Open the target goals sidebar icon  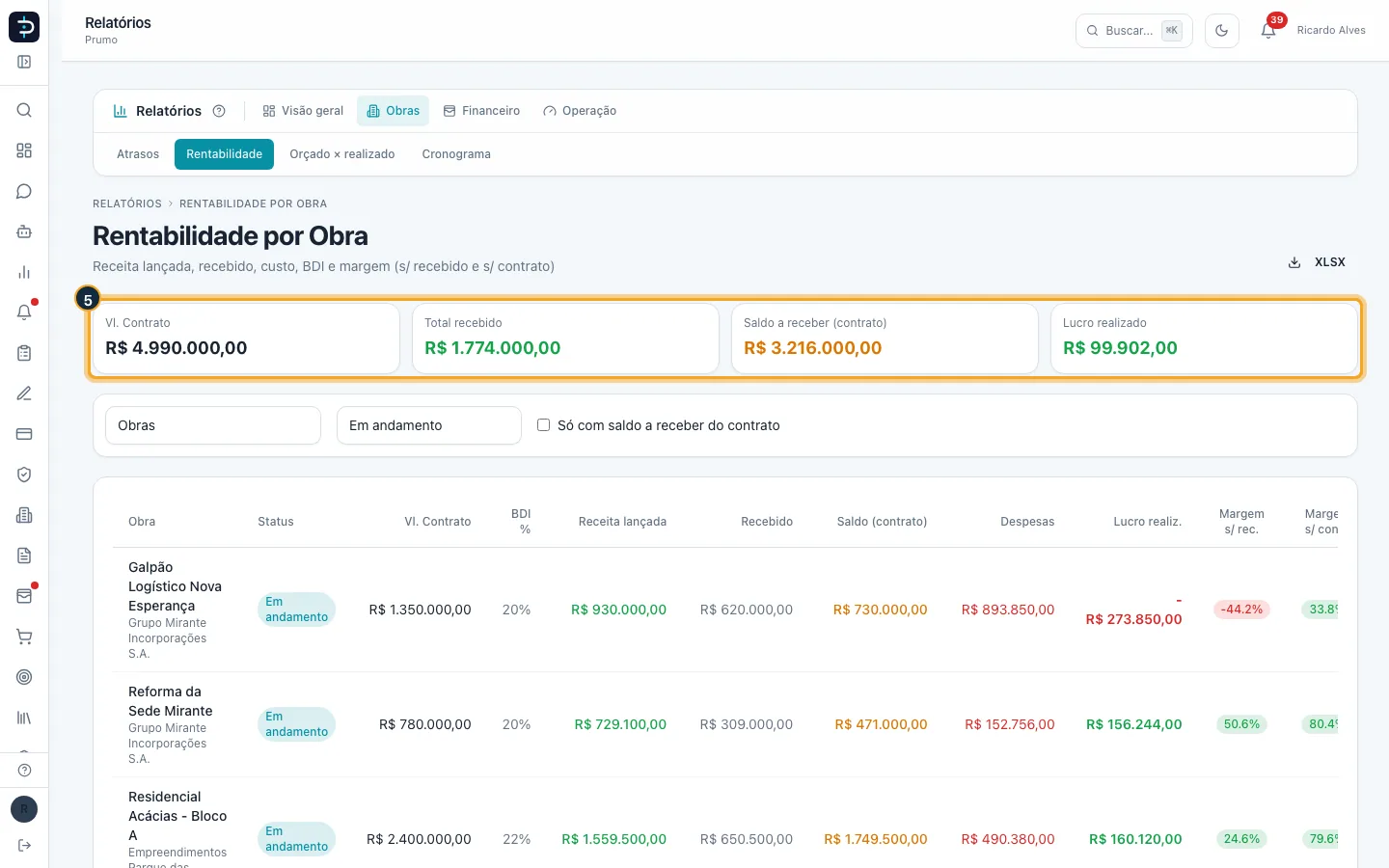[24, 677]
